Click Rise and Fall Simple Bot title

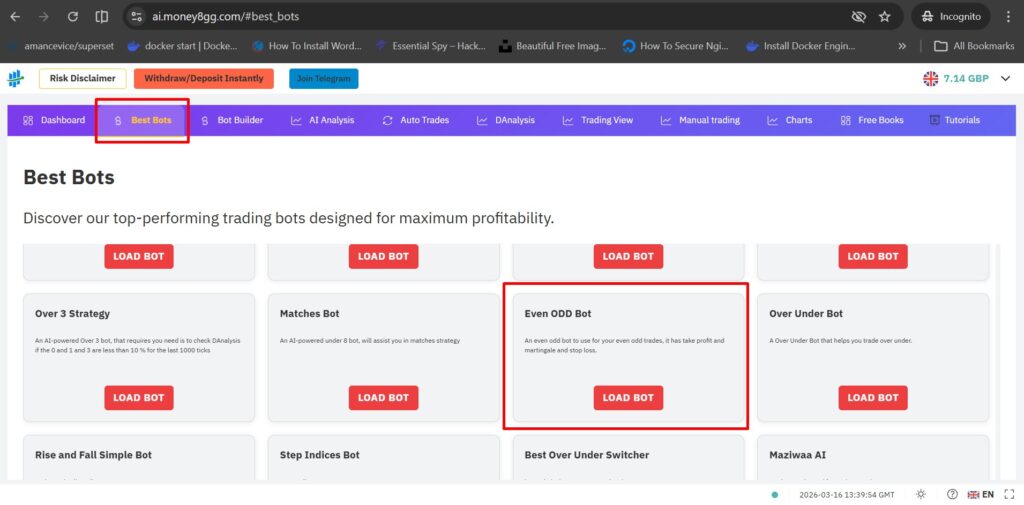click(x=93, y=455)
